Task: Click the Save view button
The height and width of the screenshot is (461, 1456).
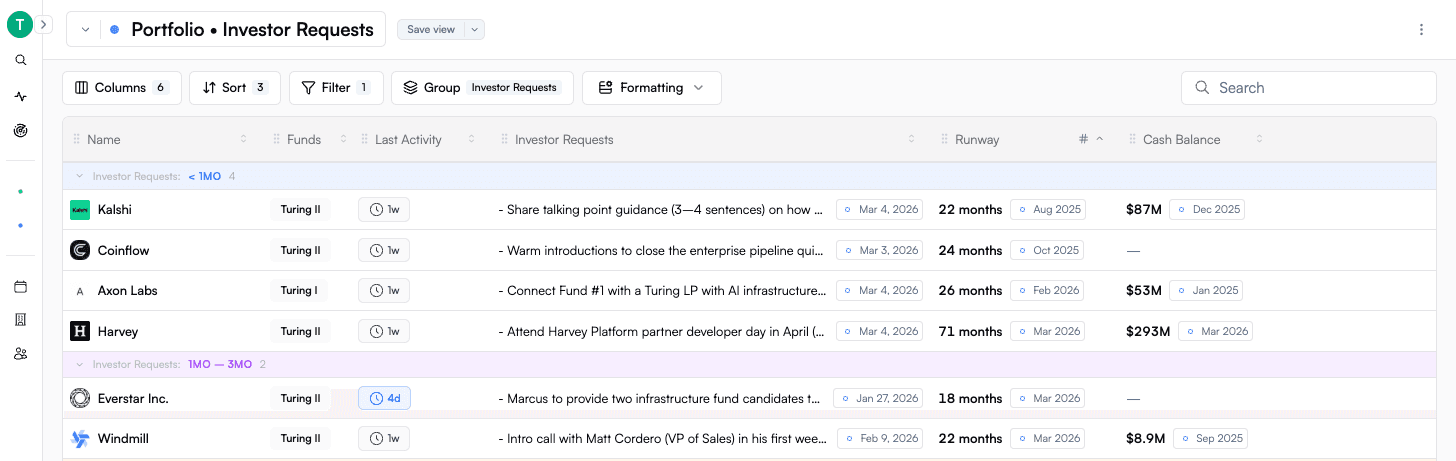Action: click(431, 30)
